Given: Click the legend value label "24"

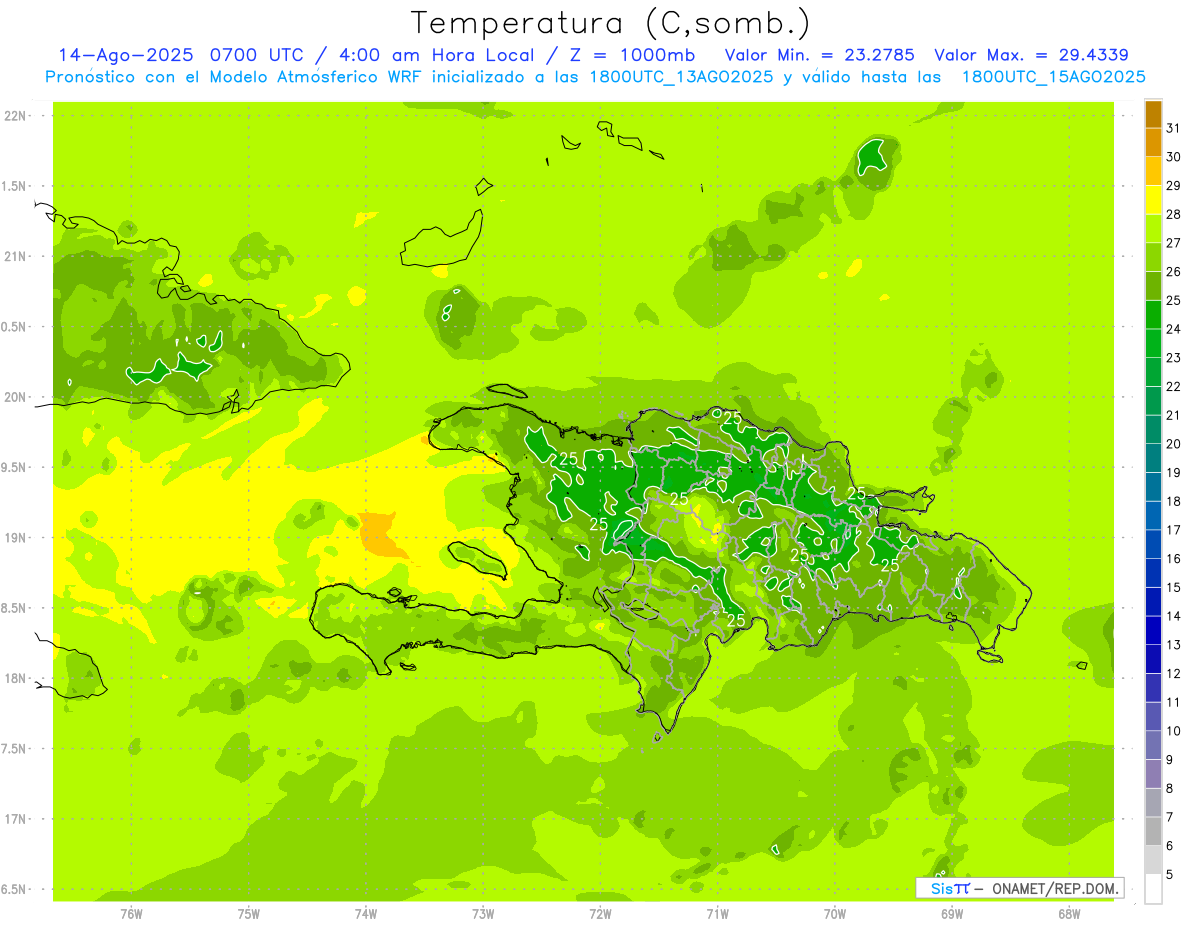Looking at the screenshot, I should point(1174,329).
